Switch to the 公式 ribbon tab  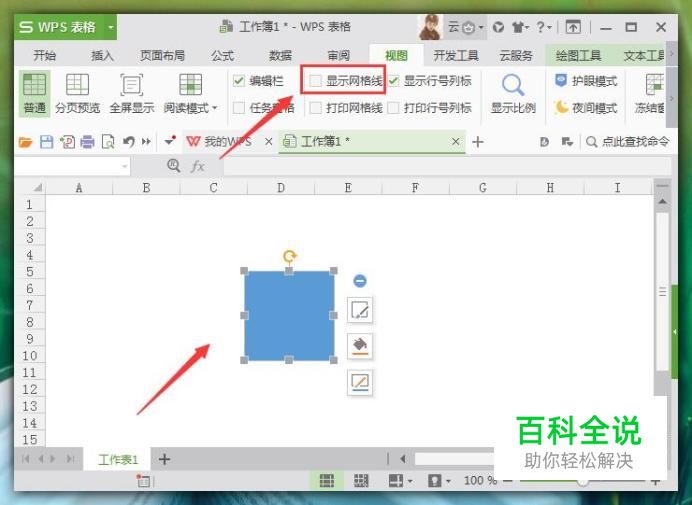click(x=222, y=56)
